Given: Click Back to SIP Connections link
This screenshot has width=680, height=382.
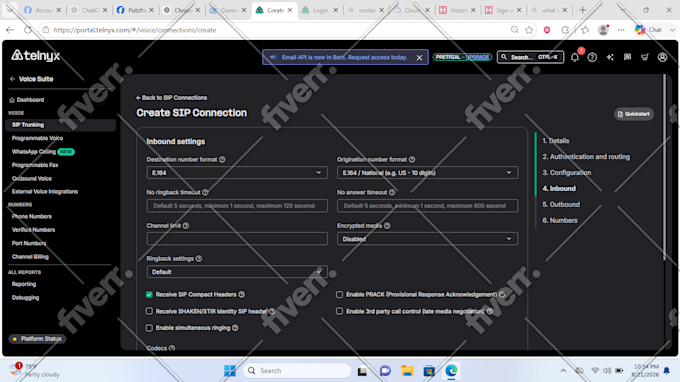Looking at the screenshot, I should coord(171,98).
